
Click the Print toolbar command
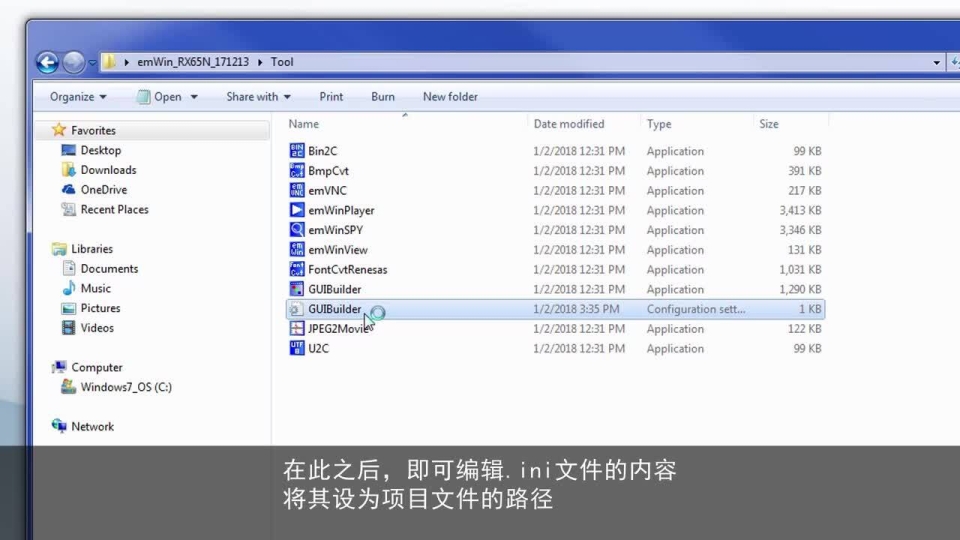331,97
